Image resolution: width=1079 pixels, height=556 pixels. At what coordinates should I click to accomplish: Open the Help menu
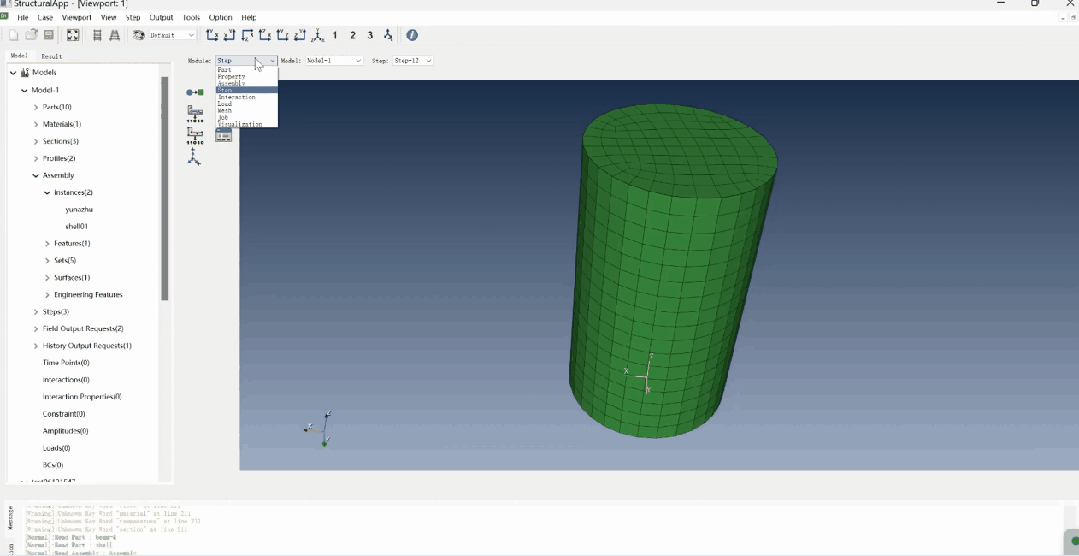(x=248, y=17)
